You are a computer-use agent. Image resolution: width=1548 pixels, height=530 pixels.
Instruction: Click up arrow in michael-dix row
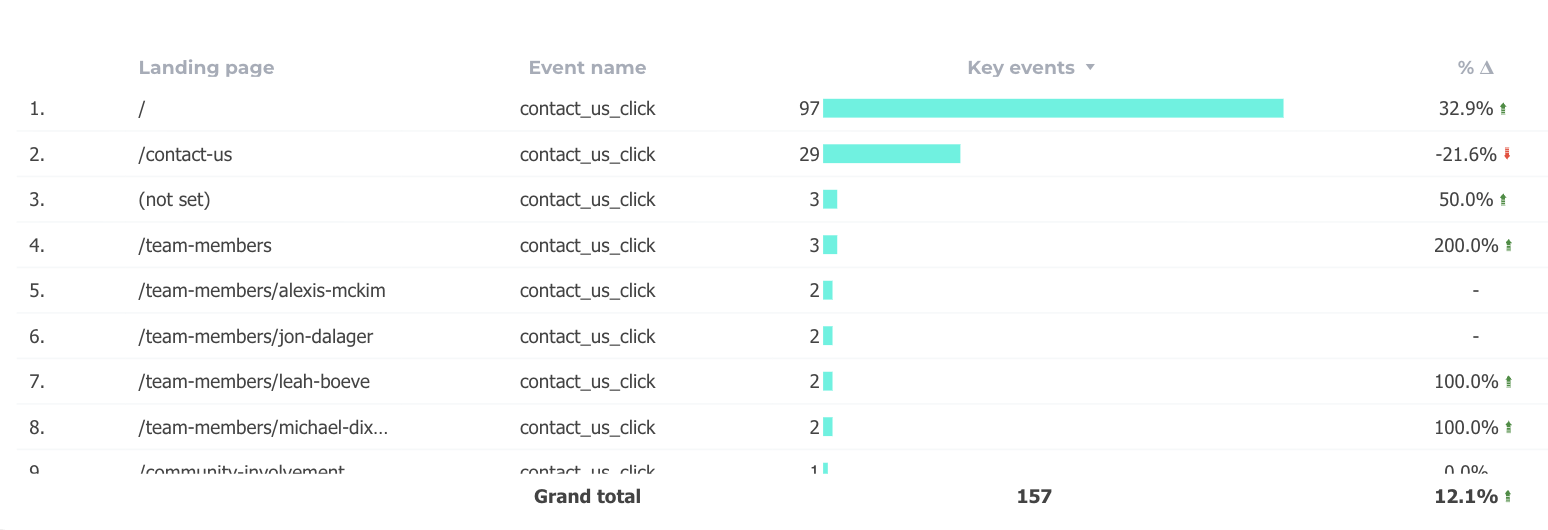coord(1508,428)
